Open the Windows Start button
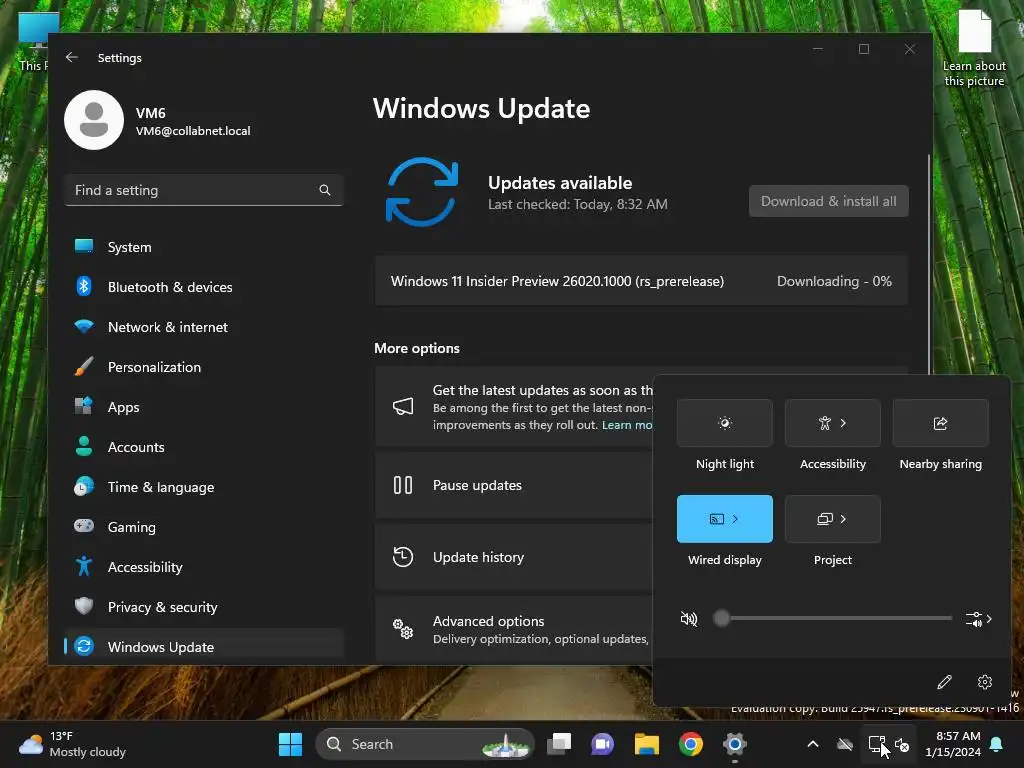Screen dimensions: 1024x768 290,744
